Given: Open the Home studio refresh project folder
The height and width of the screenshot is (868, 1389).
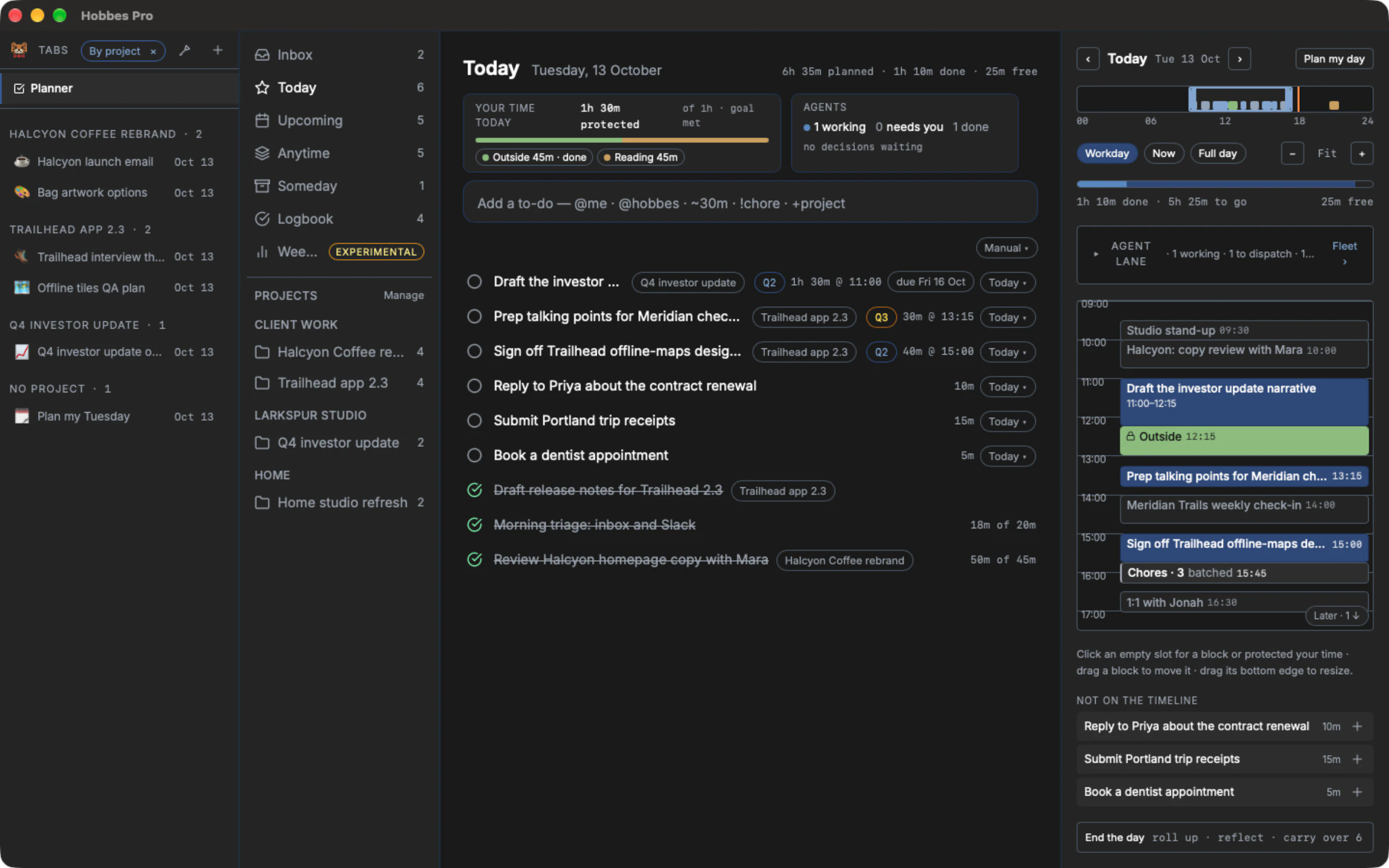Looking at the screenshot, I should click(340, 502).
